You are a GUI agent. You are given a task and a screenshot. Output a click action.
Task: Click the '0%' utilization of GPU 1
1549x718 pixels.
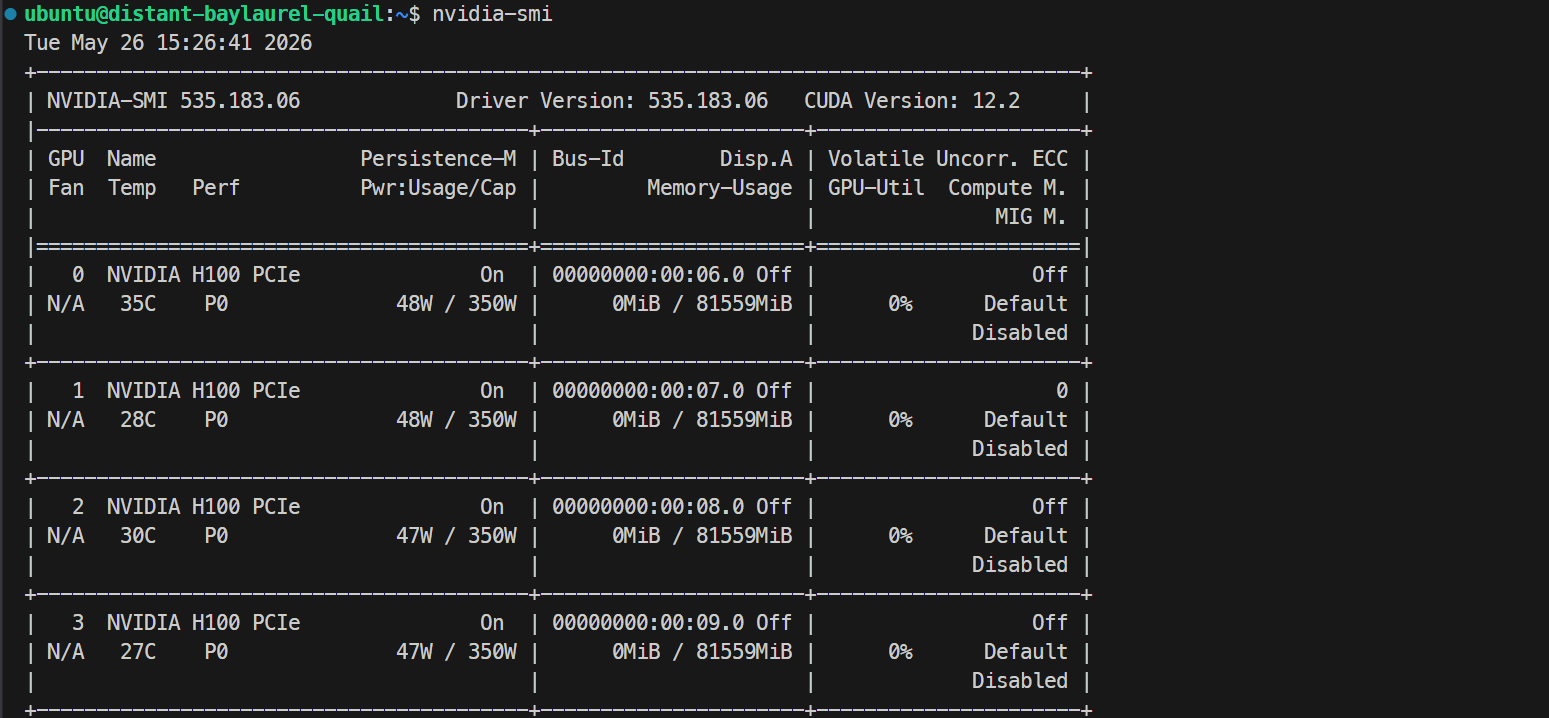(900, 420)
